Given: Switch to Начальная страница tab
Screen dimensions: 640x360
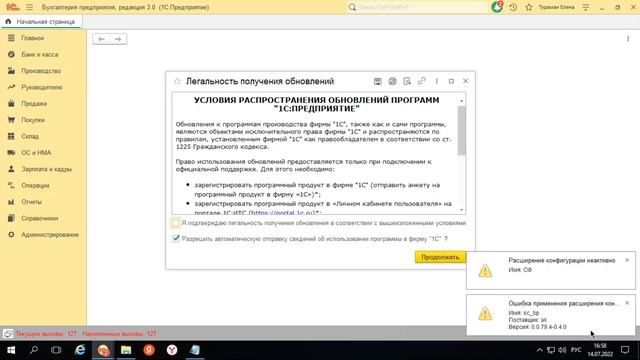Looking at the screenshot, I should (x=41, y=21).
